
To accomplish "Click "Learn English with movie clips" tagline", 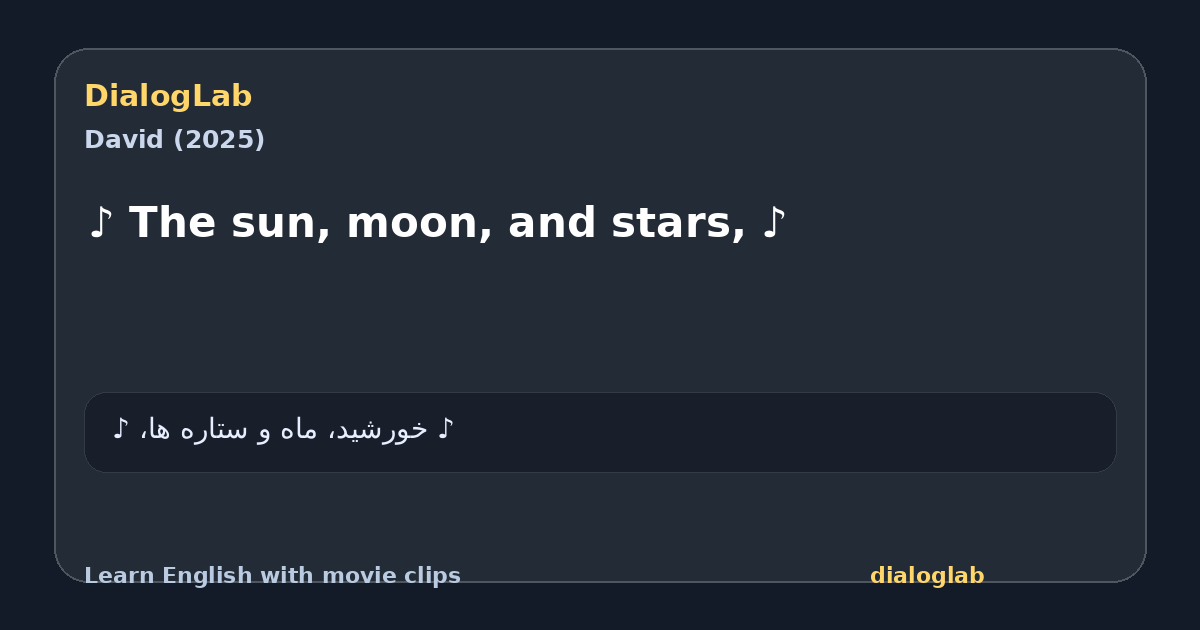I will coord(272,576).
